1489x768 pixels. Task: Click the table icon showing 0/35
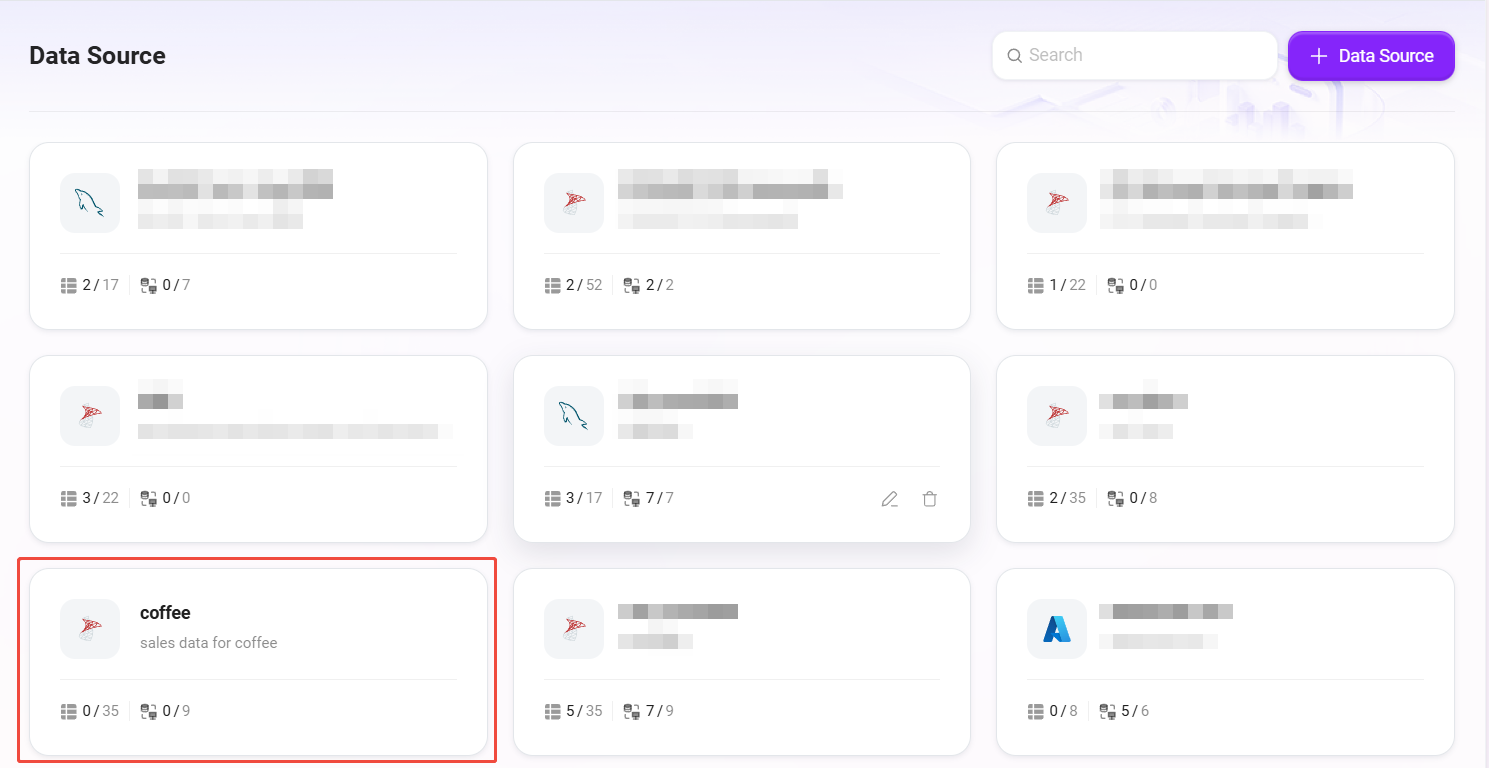pos(69,712)
